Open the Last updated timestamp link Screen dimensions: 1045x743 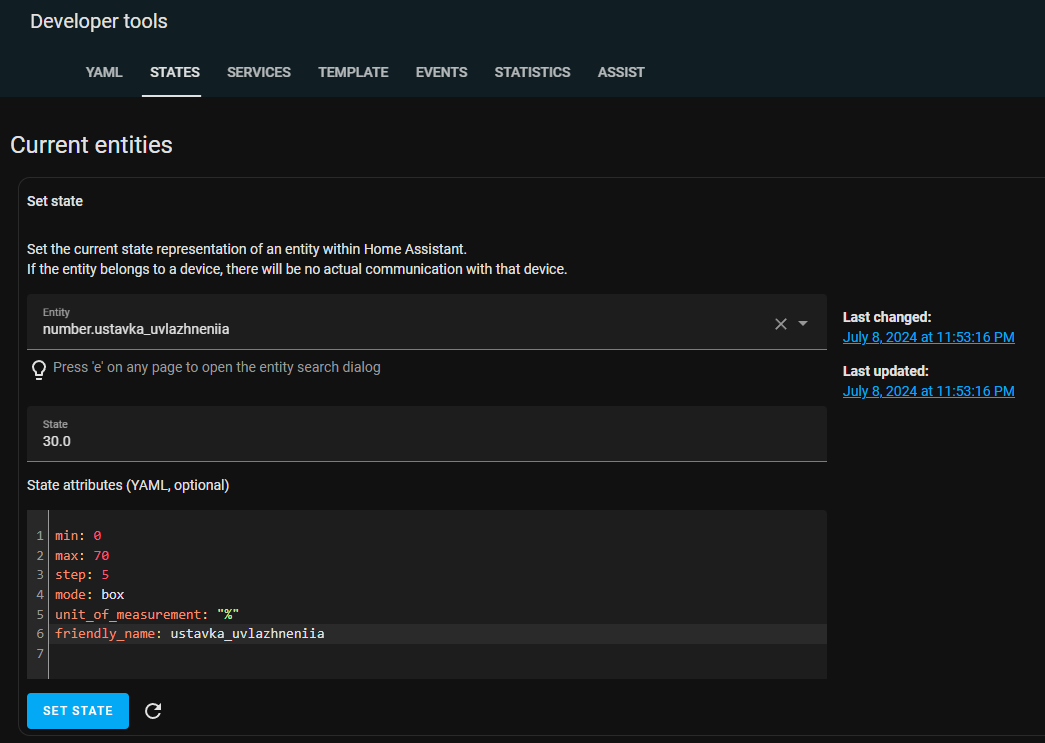pos(928,391)
